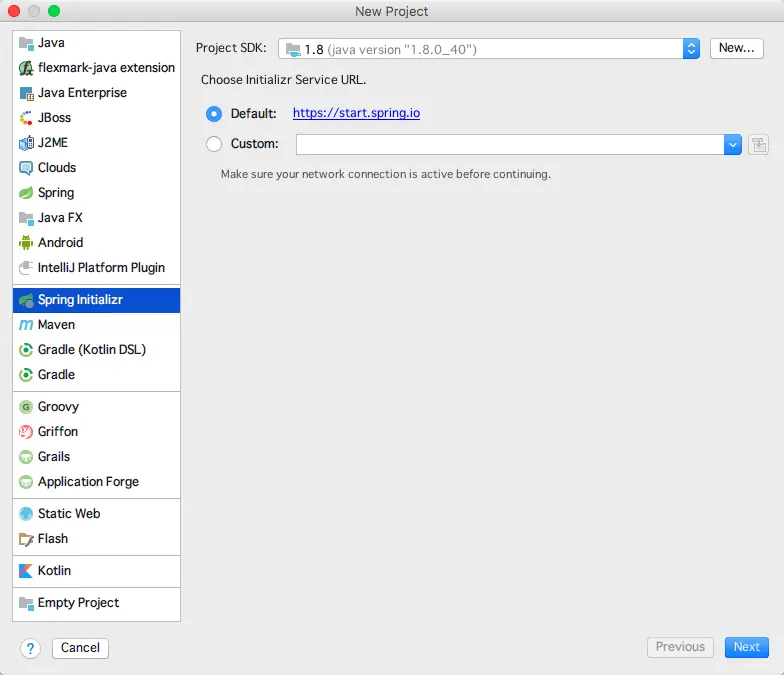
Task: Select JBoss project label
Action: (x=54, y=118)
